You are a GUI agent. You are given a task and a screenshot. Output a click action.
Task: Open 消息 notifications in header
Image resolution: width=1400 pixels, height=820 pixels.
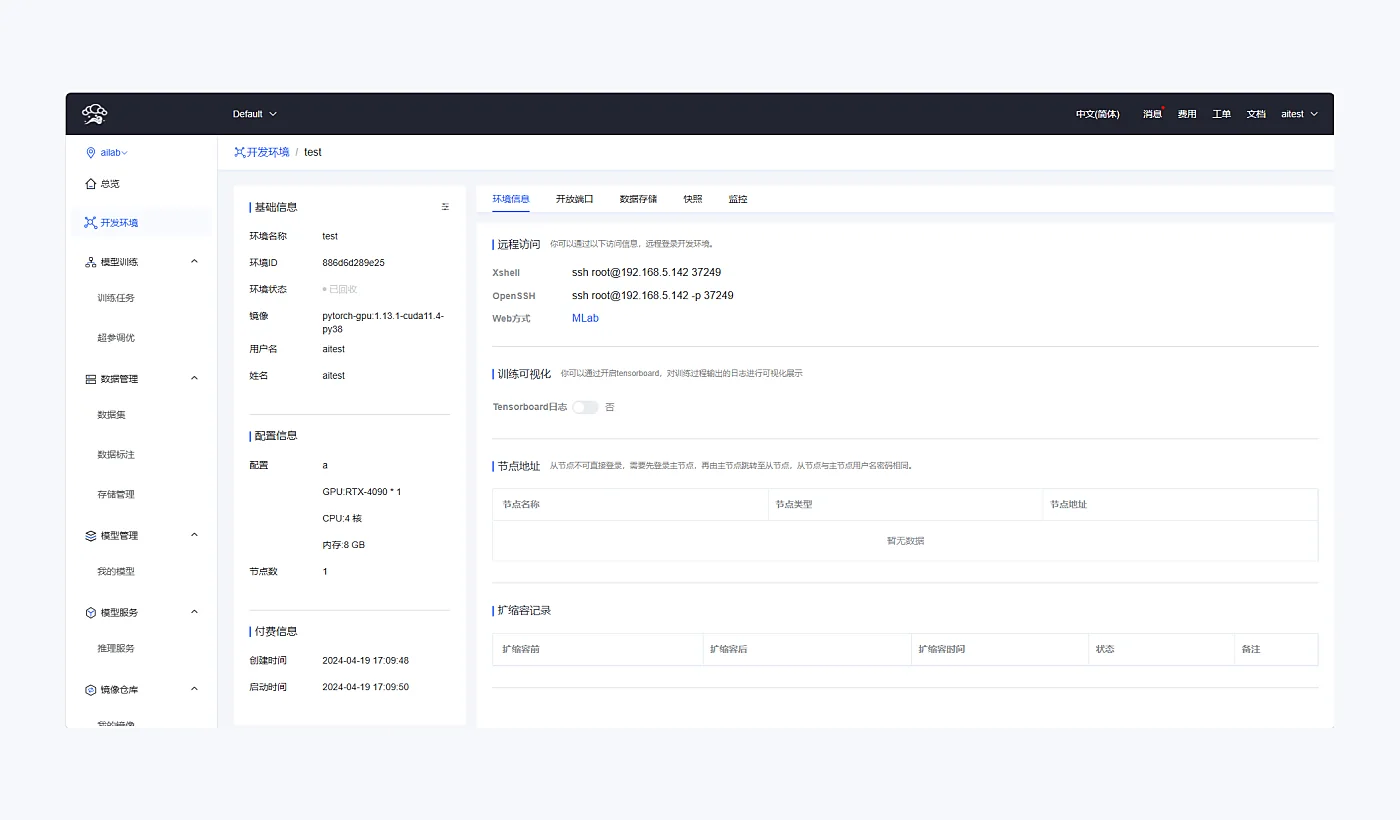[1152, 114]
